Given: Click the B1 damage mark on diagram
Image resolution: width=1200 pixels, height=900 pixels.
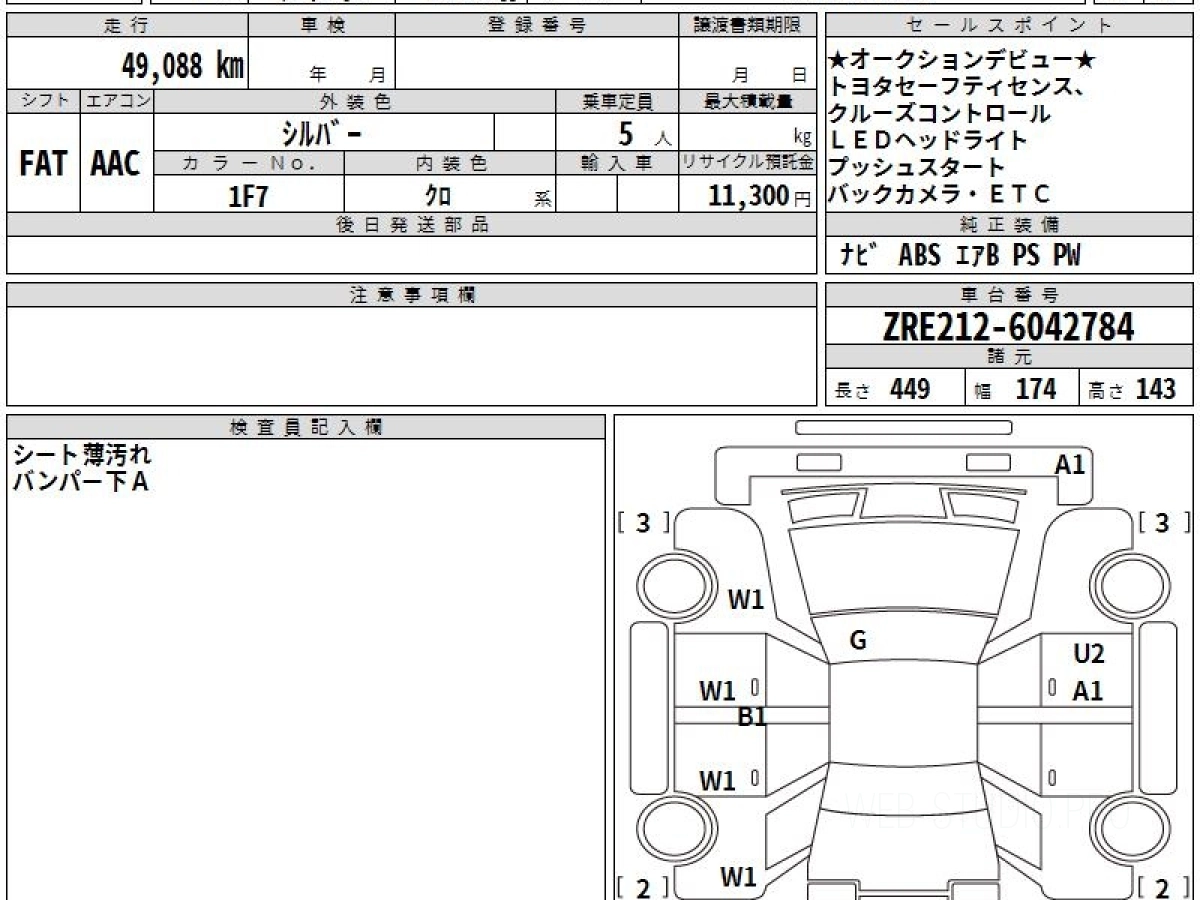Looking at the screenshot, I should click(x=752, y=716).
